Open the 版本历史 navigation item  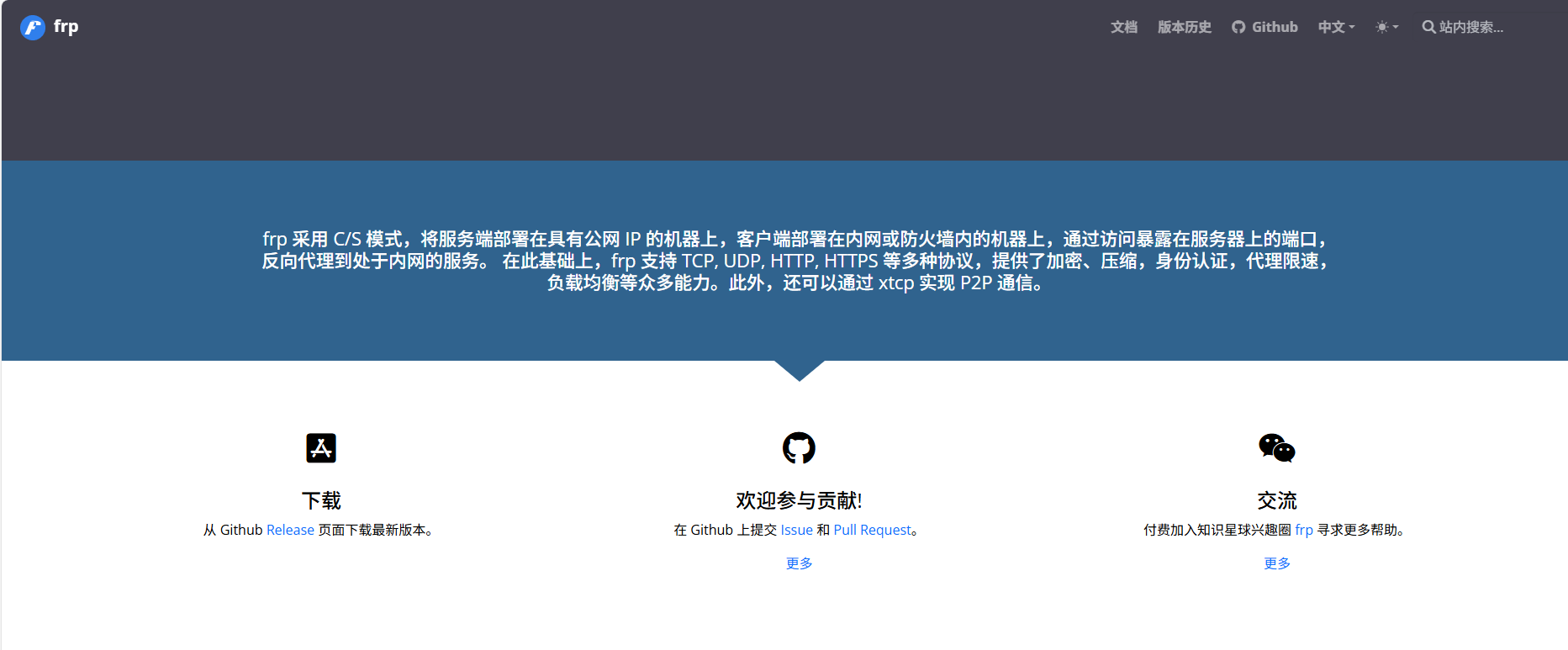coord(1184,27)
